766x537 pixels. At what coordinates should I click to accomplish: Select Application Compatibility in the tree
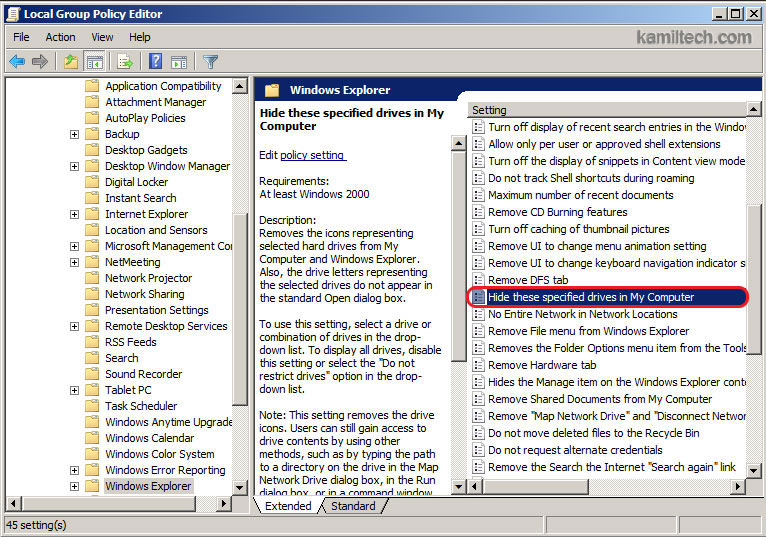tap(163, 86)
